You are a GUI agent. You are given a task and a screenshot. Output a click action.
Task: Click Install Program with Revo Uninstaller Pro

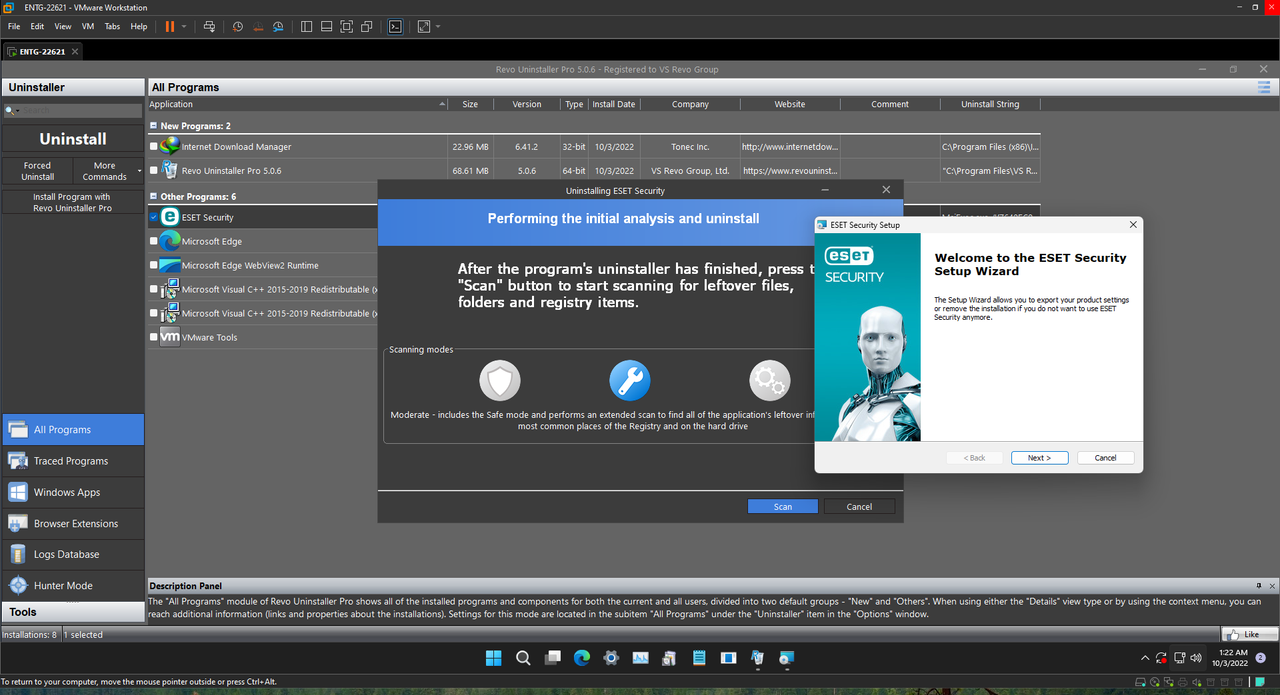(72, 203)
